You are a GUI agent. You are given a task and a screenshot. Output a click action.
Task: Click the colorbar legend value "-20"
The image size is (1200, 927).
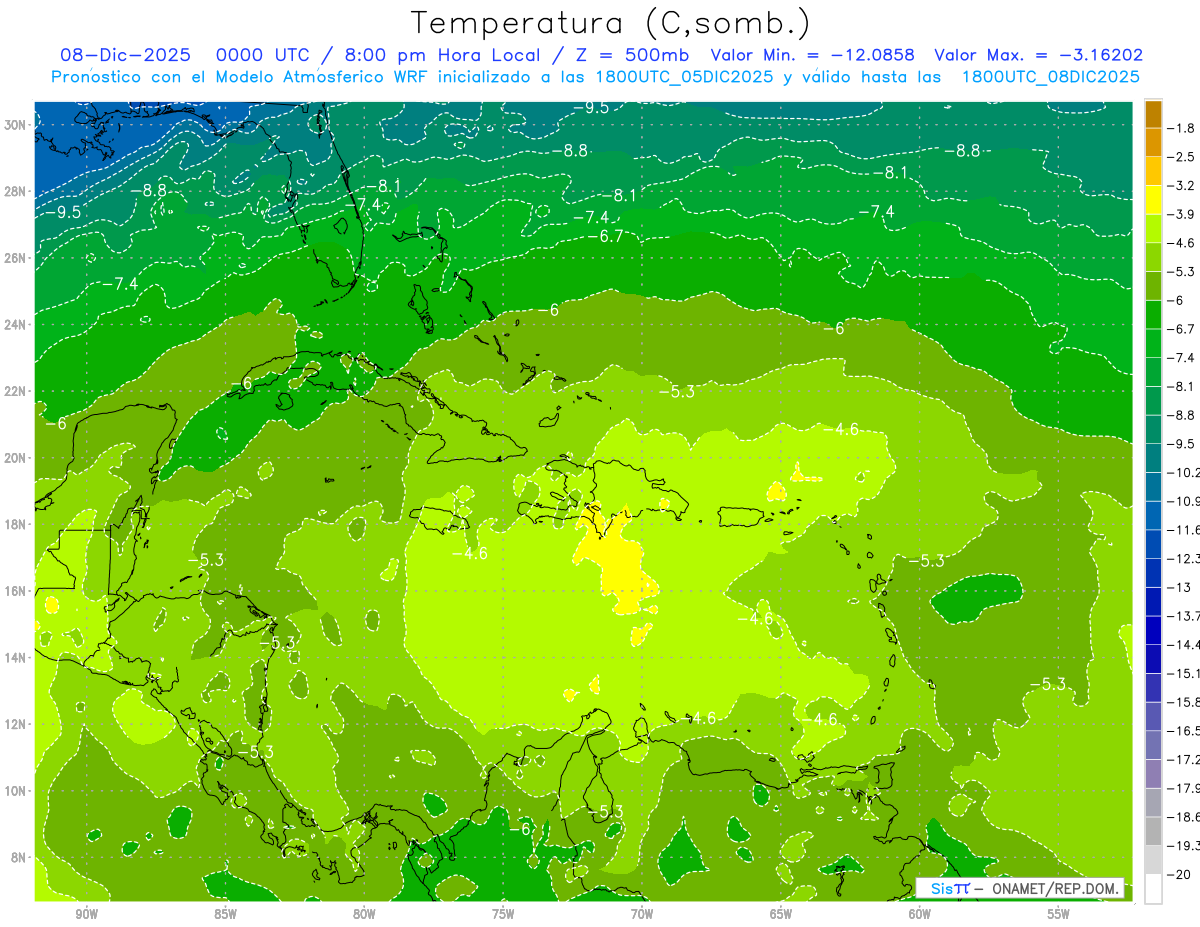click(1178, 874)
